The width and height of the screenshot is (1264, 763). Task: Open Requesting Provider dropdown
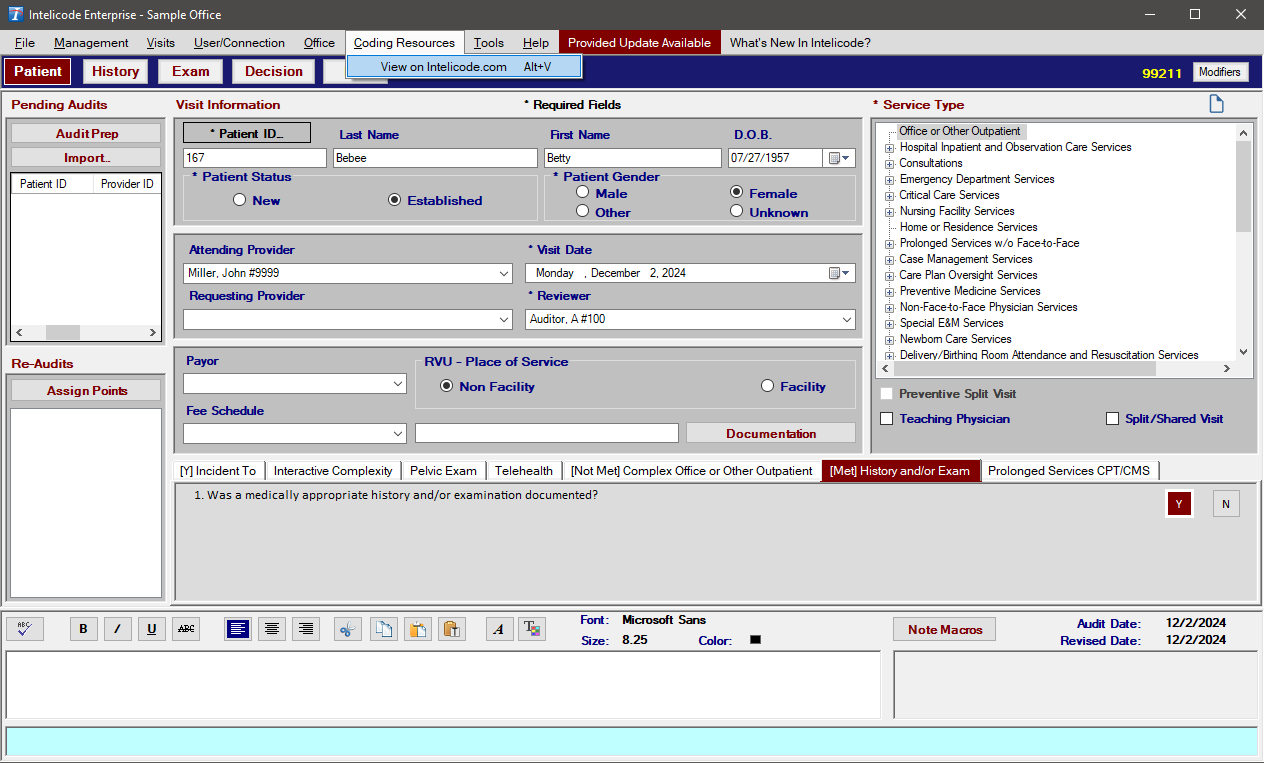504,320
